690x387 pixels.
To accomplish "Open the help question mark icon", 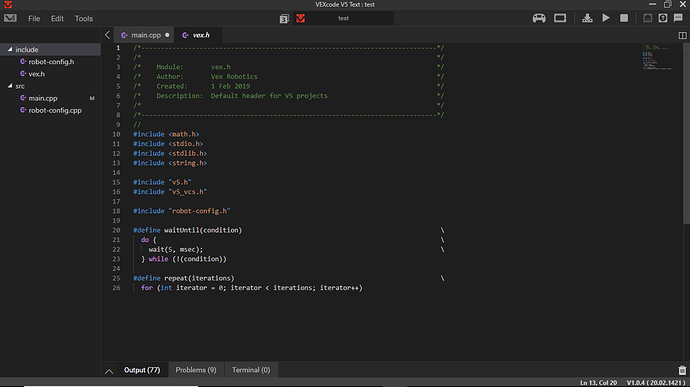I will pyautogui.click(x=663, y=18).
